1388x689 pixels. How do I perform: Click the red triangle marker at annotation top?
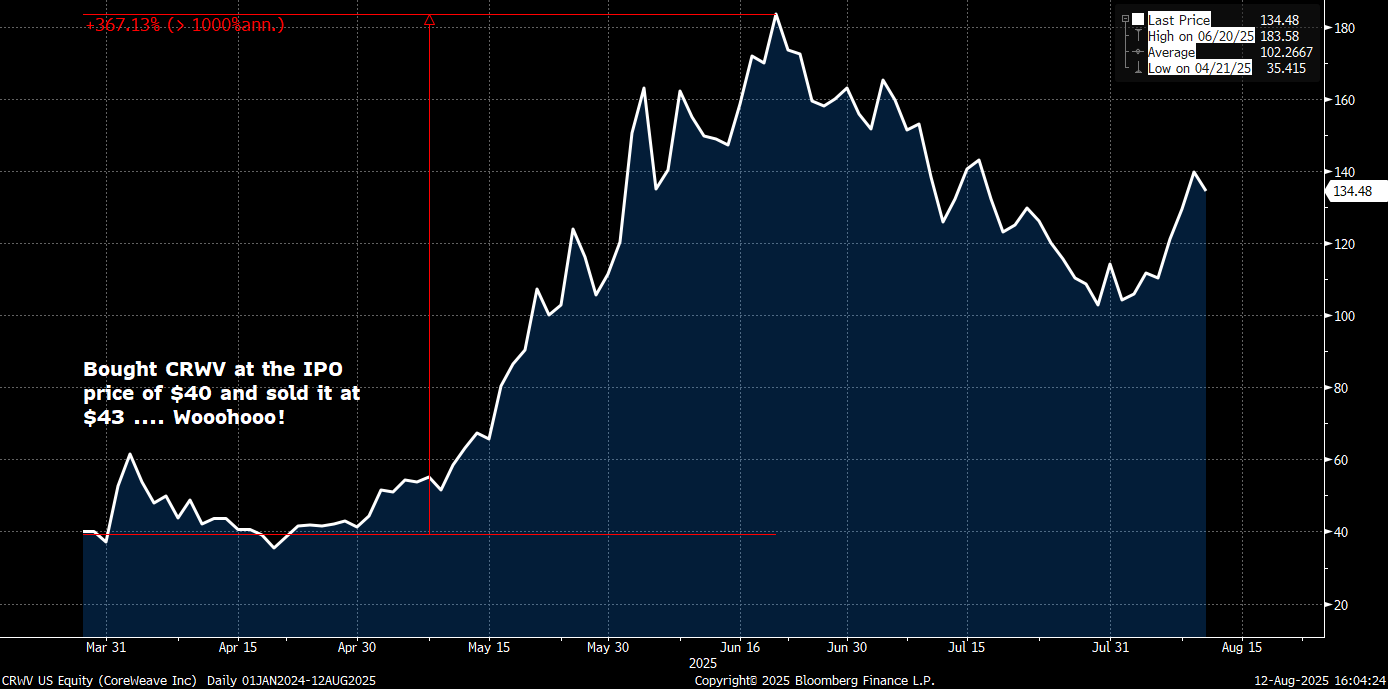[429, 19]
